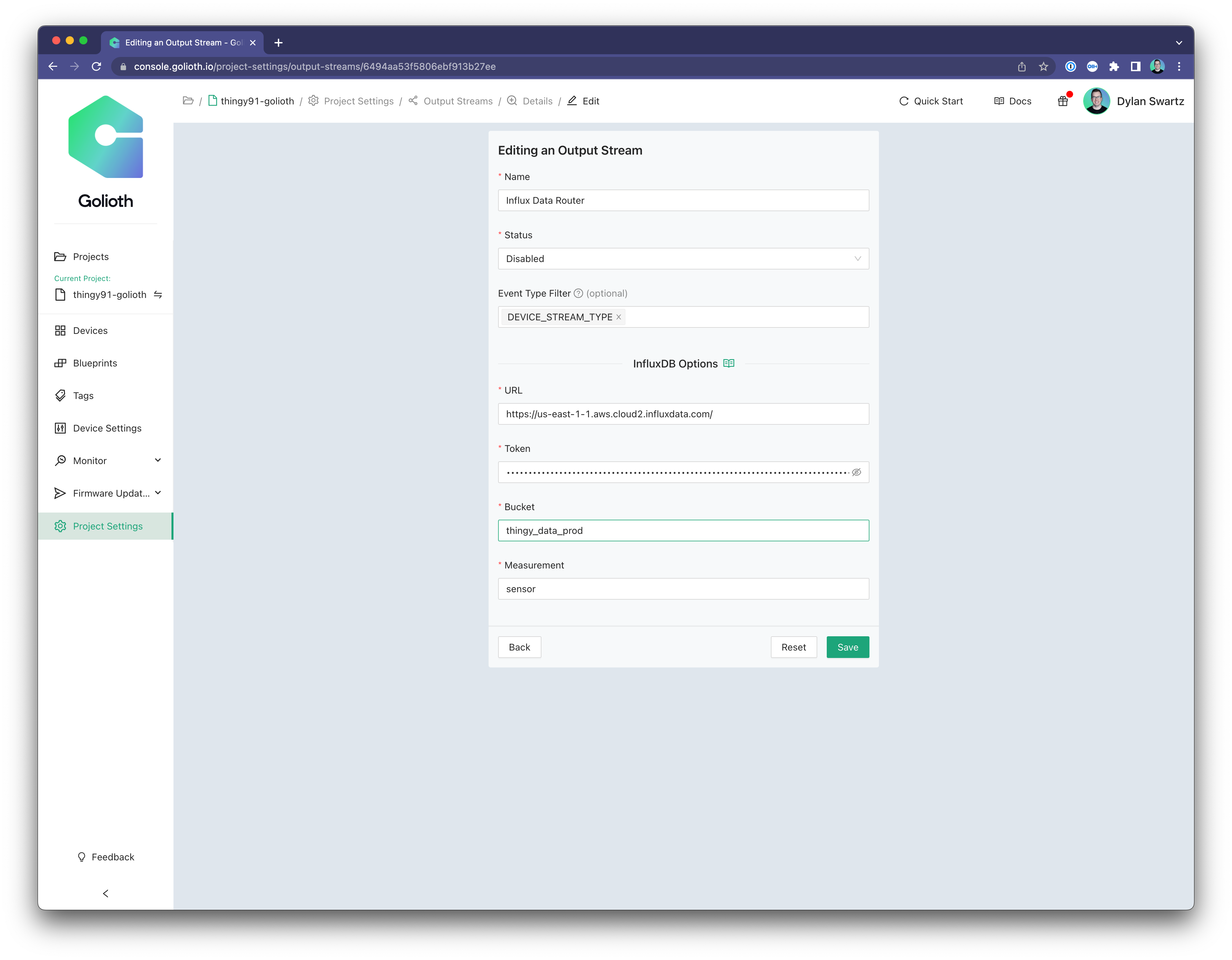Bookmark this page with the star icon
Image resolution: width=1232 pixels, height=960 pixels.
[x=1044, y=66]
